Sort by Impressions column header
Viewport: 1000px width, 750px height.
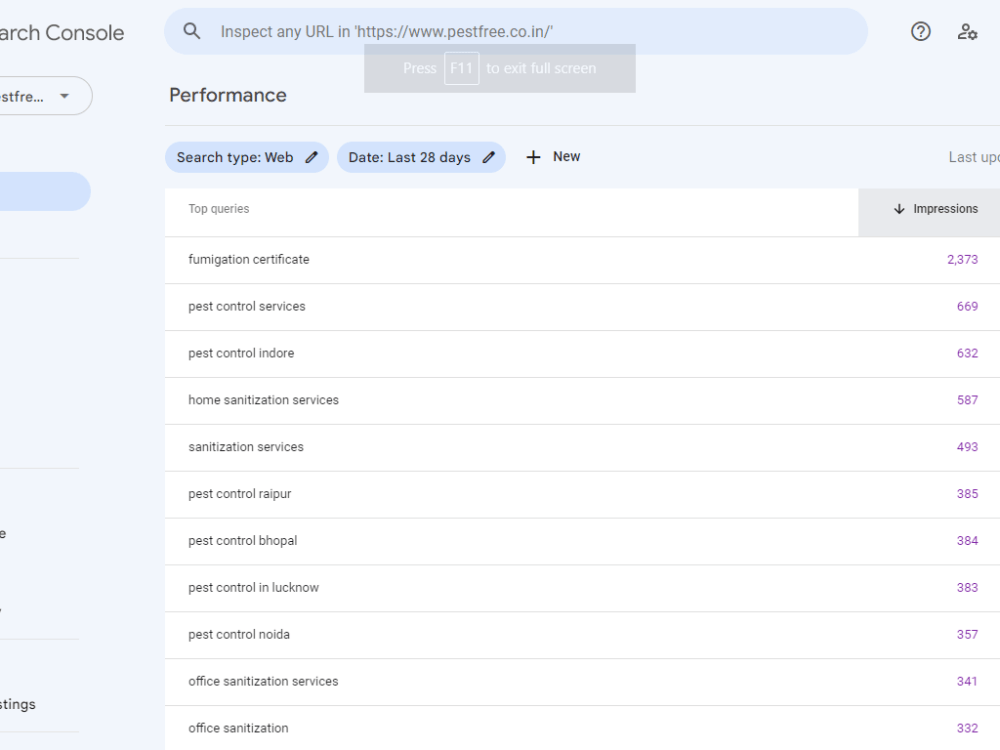tap(935, 209)
